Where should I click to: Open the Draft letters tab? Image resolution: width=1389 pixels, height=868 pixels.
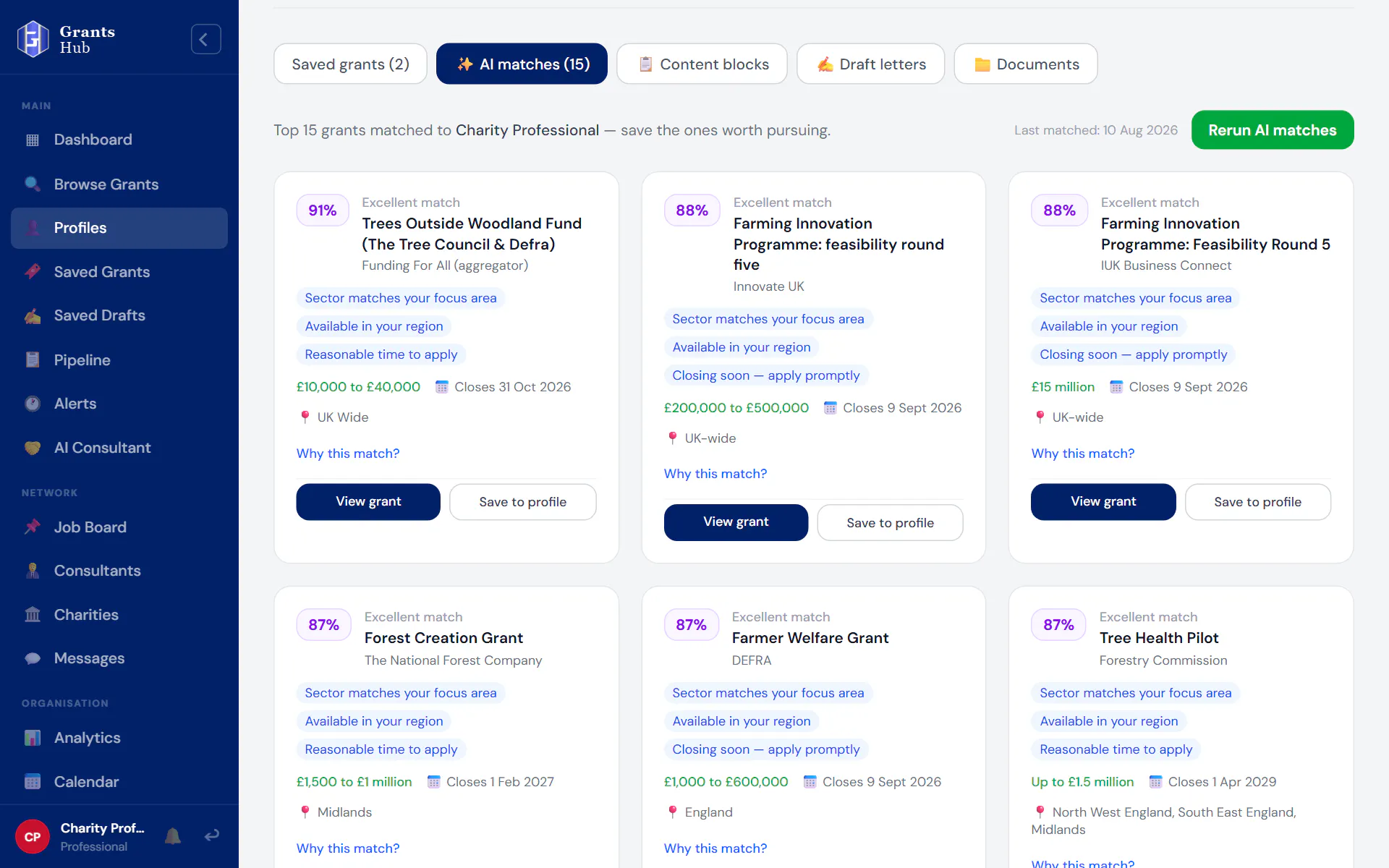[870, 64]
